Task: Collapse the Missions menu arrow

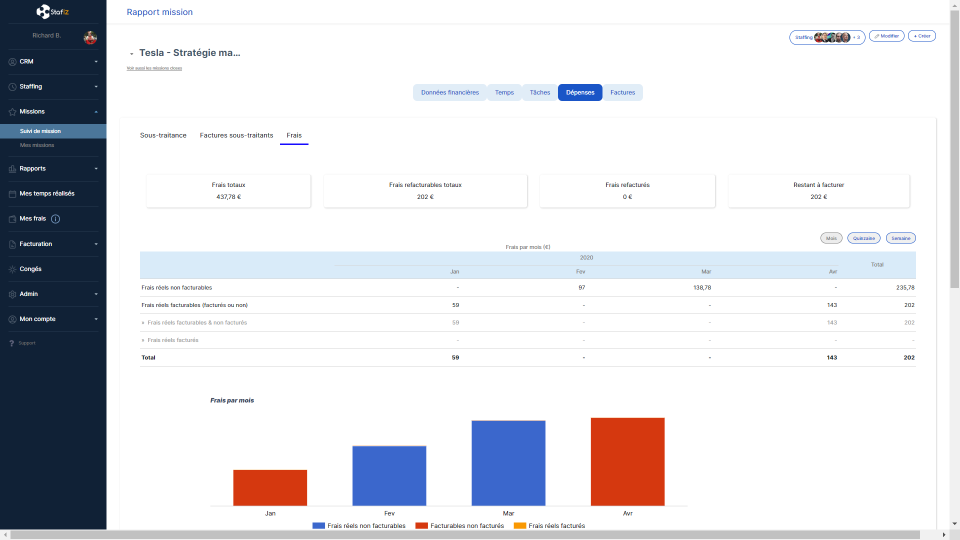Action: tap(96, 112)
